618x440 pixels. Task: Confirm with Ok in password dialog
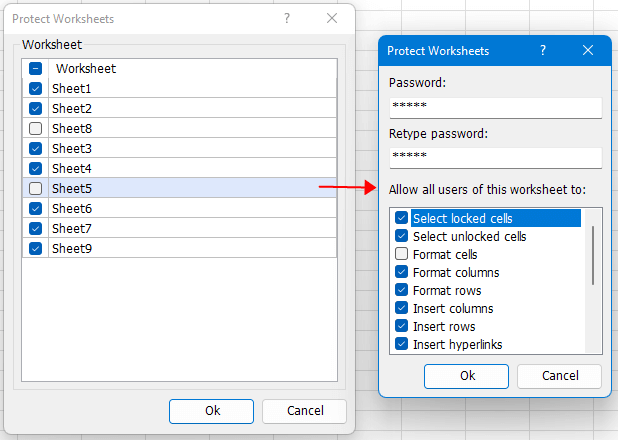coord(466,376)
